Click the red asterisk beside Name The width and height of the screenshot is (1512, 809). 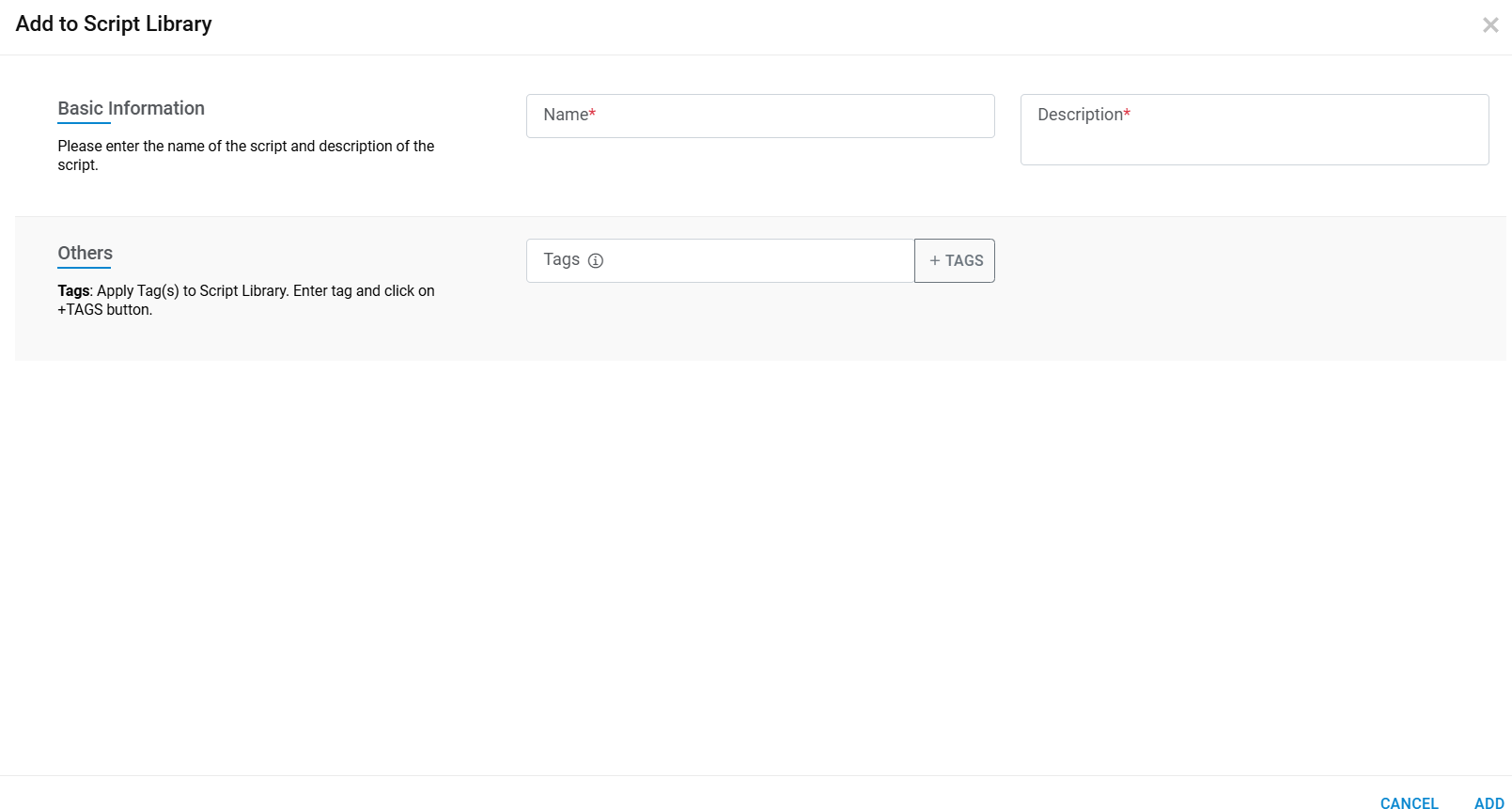(592, 114)
